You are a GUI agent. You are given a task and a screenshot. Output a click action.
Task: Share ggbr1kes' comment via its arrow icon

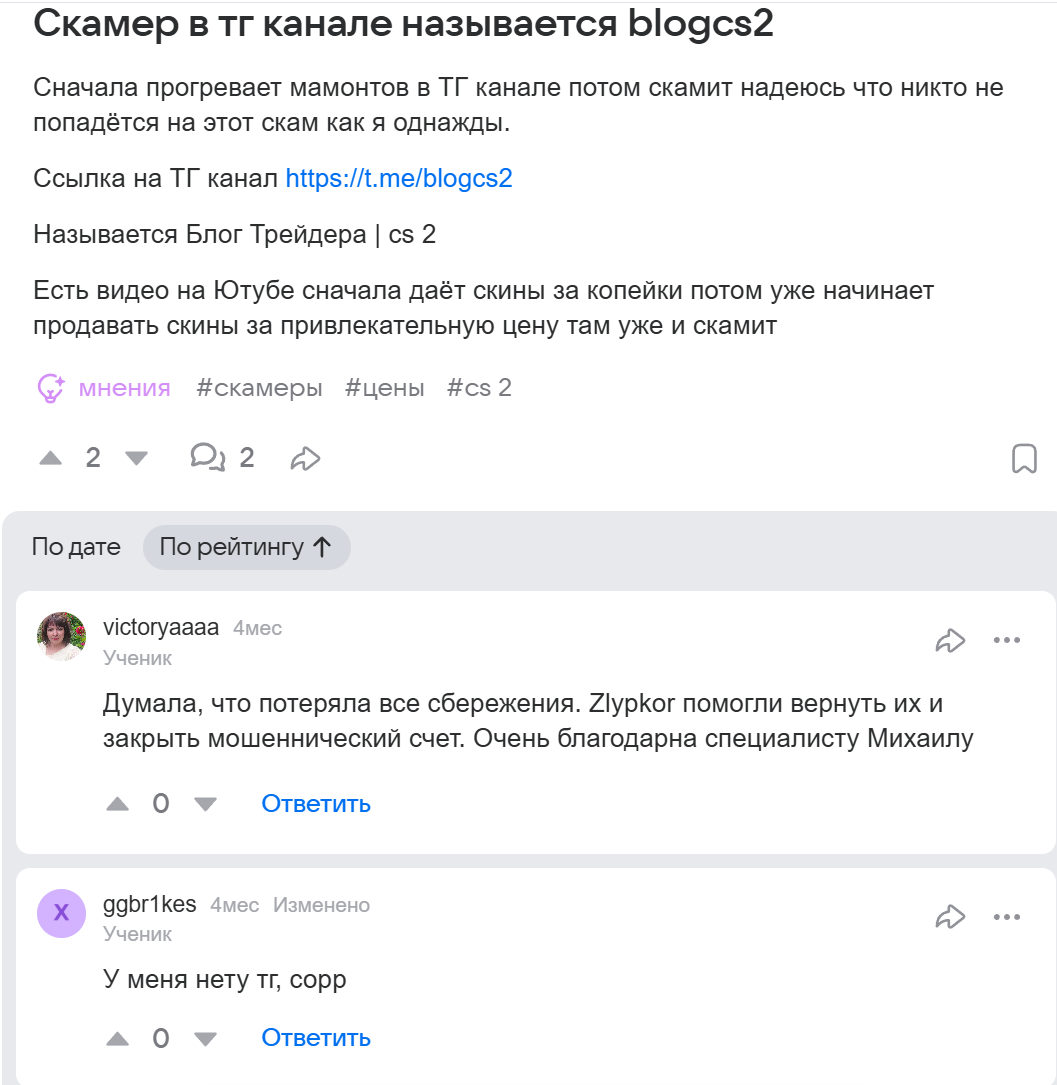click(951, 916)
